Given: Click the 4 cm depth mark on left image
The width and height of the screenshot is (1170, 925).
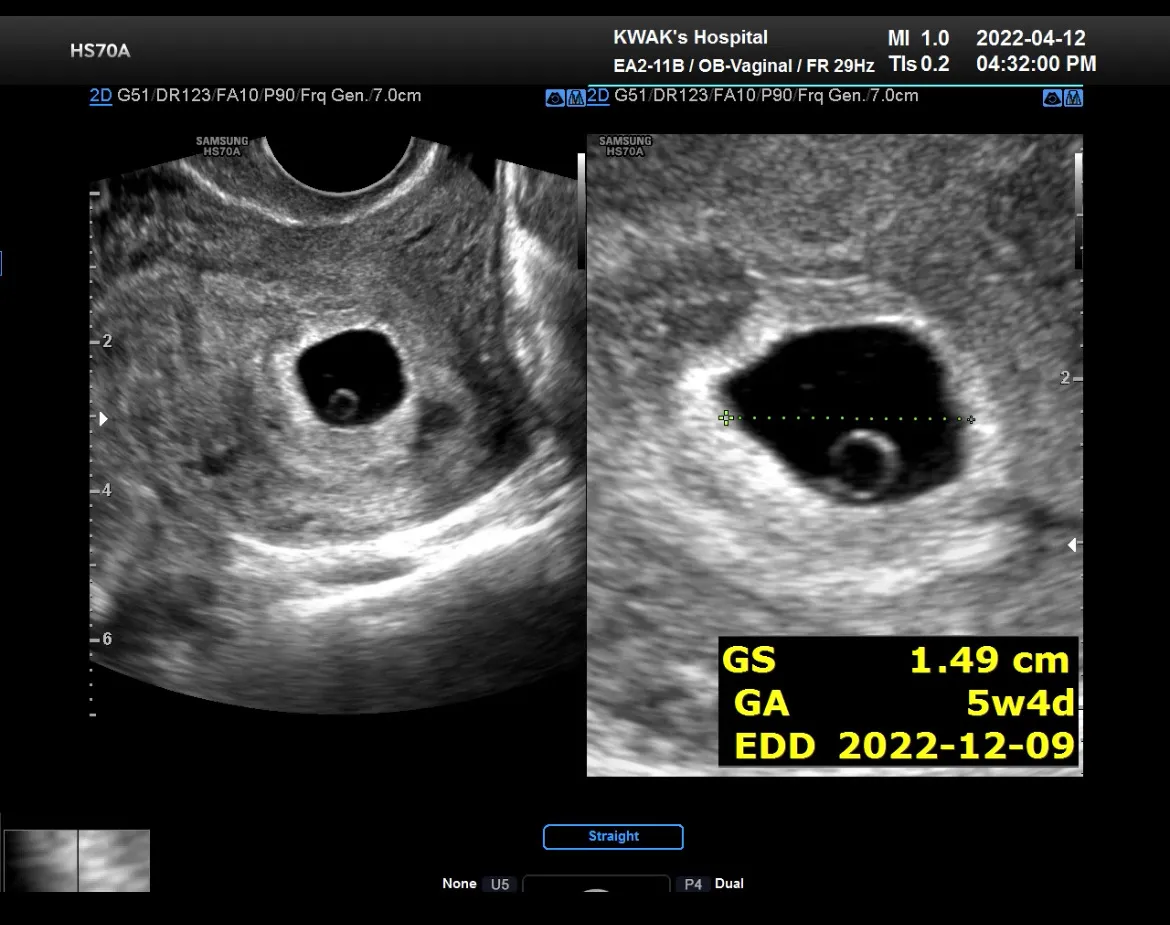Looking at the screenshot, I should pyautogui.click(x=102, y=490).
